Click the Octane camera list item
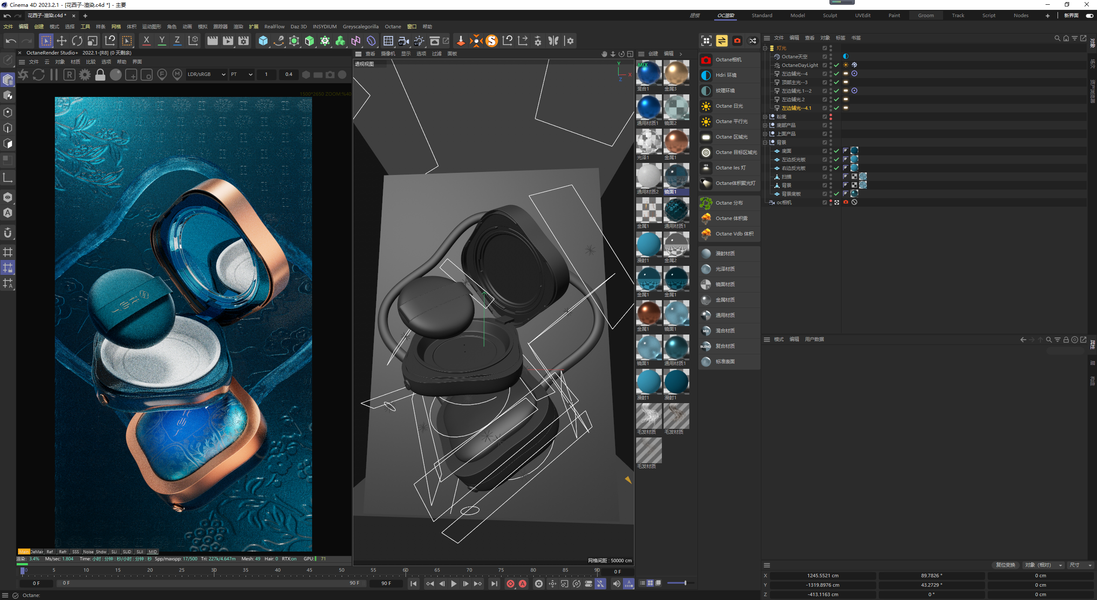Viewport: 1097px width, 600px height. [729, 60]
